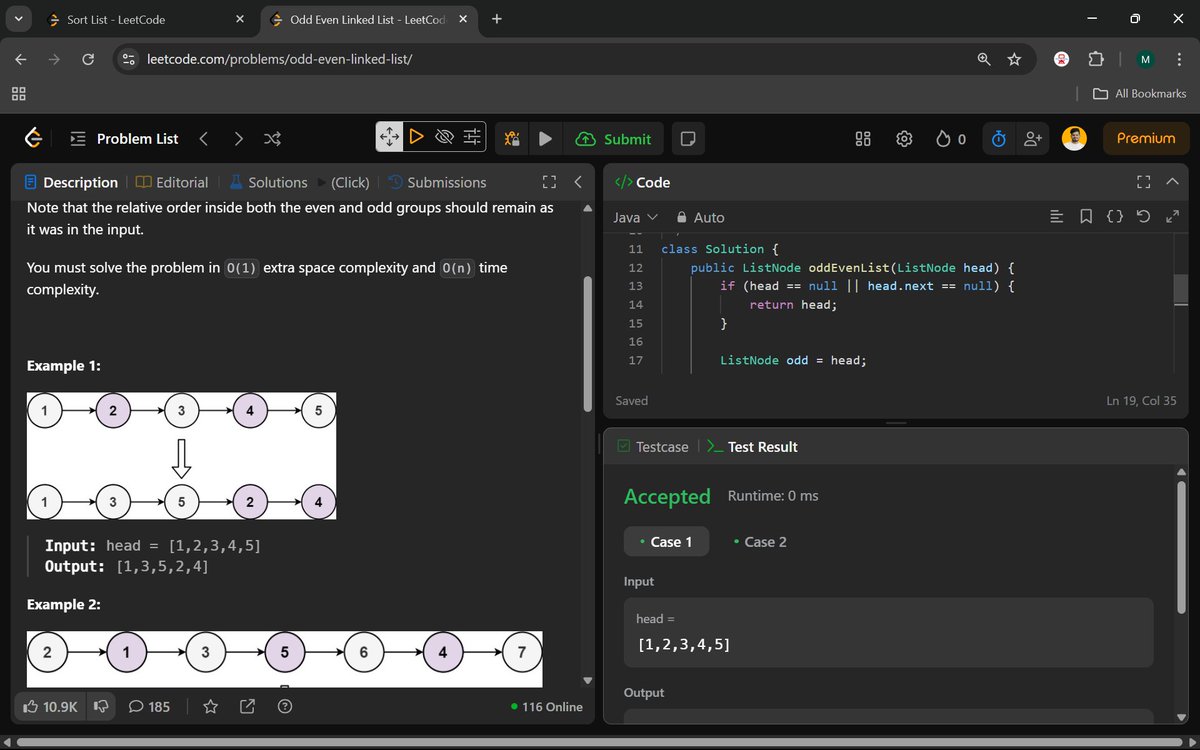Image resolution: width=1200 pixels, height=750 pixels.
Task: Select the move cursor tool icon
Action: [x=390, y=137]
